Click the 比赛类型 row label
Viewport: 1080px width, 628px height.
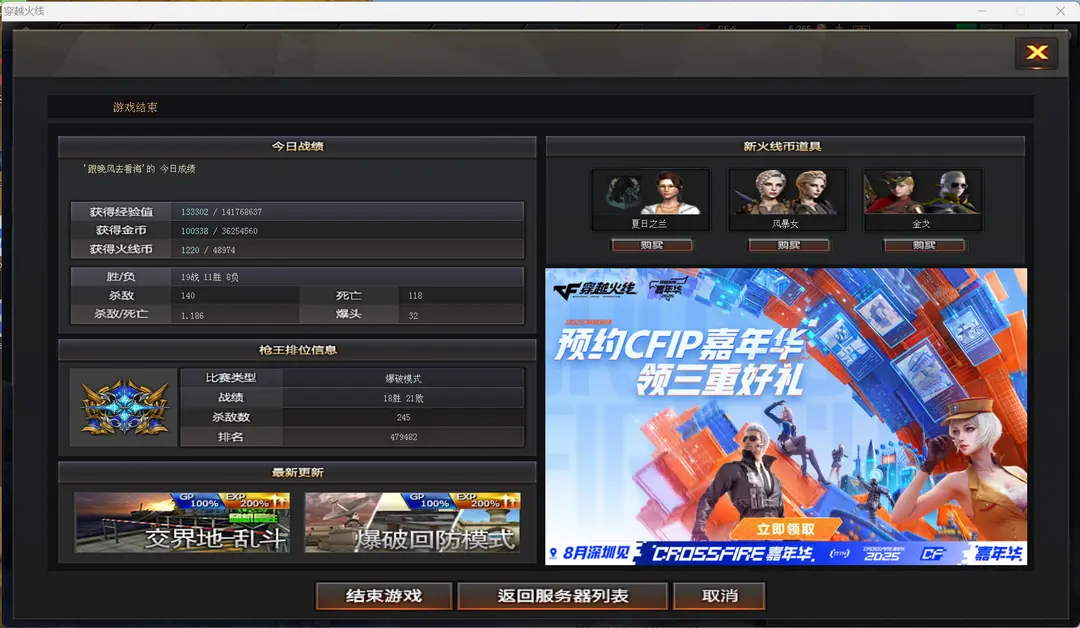[x=231, y=378]
